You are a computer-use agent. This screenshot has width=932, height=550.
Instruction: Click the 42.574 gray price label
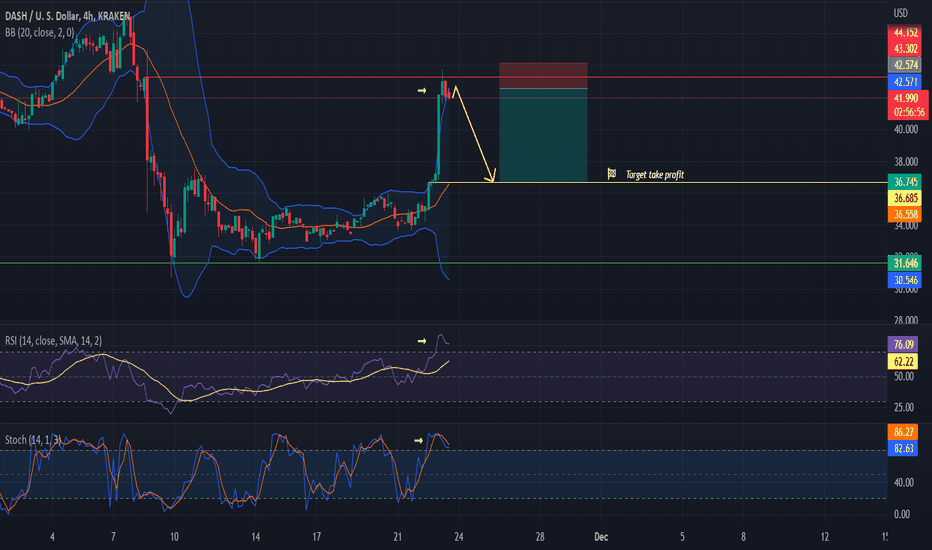click(905, 65)
